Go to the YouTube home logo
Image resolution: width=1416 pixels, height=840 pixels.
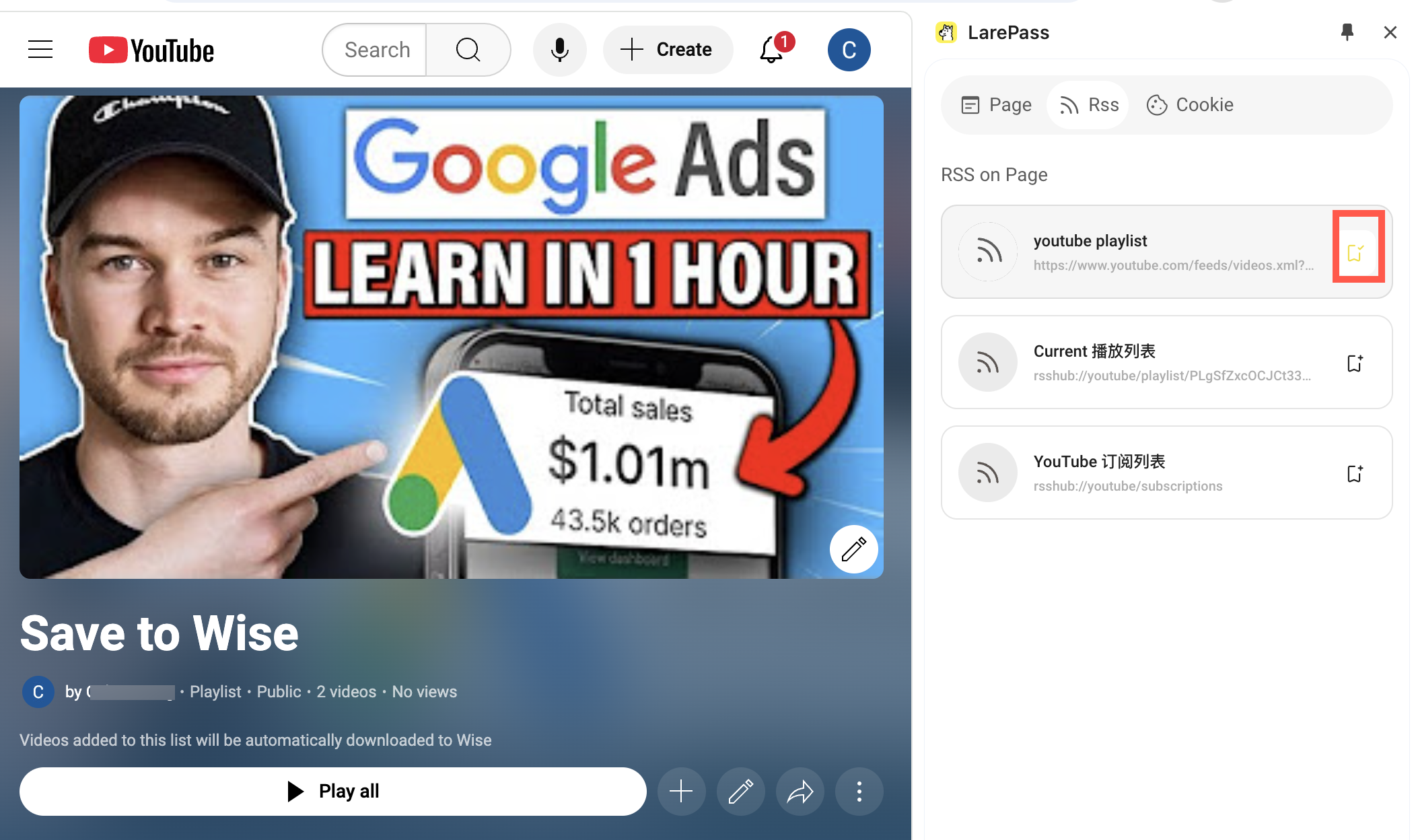(151, 50)
